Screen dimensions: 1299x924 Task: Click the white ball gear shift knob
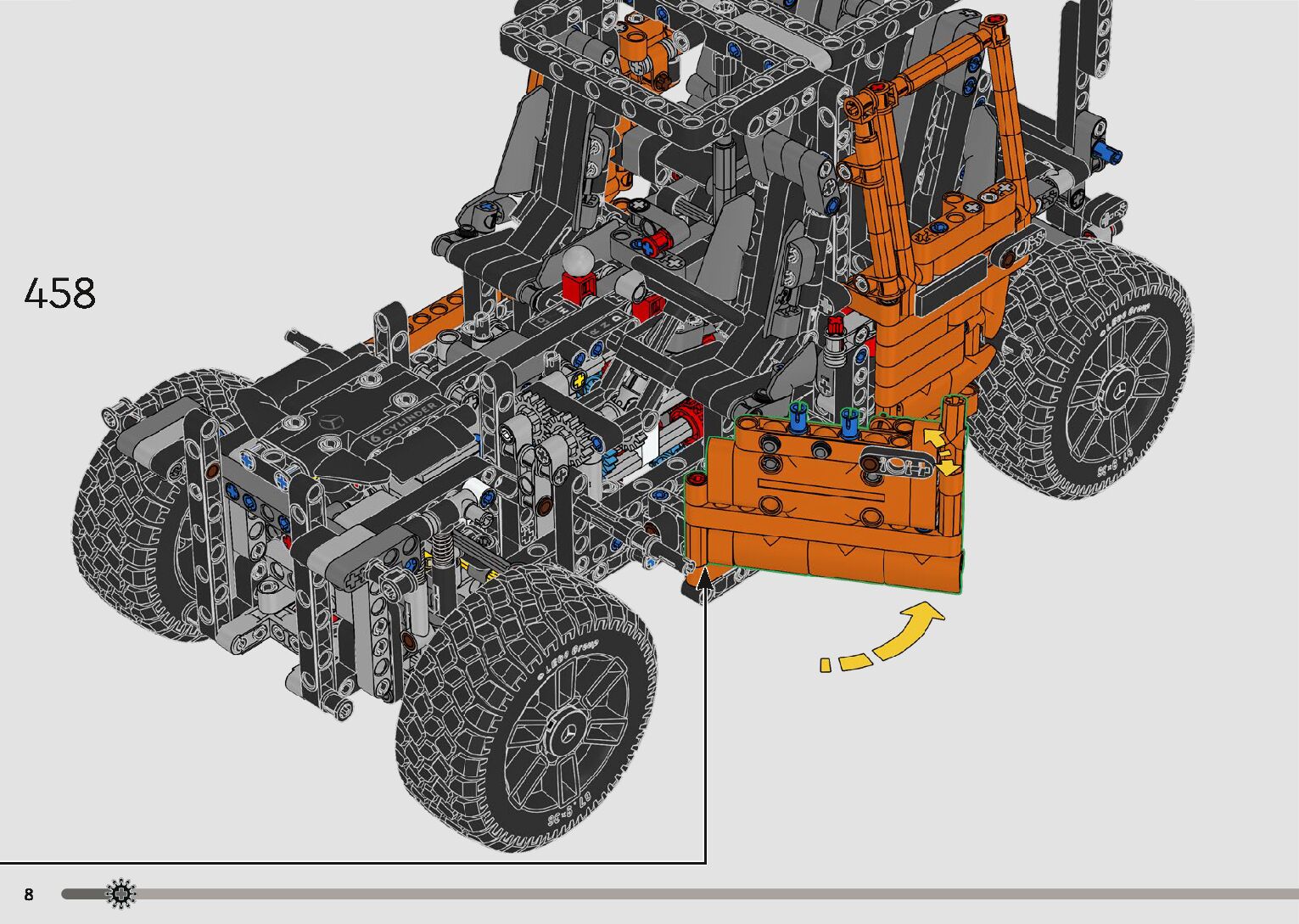tap(579, 260)
